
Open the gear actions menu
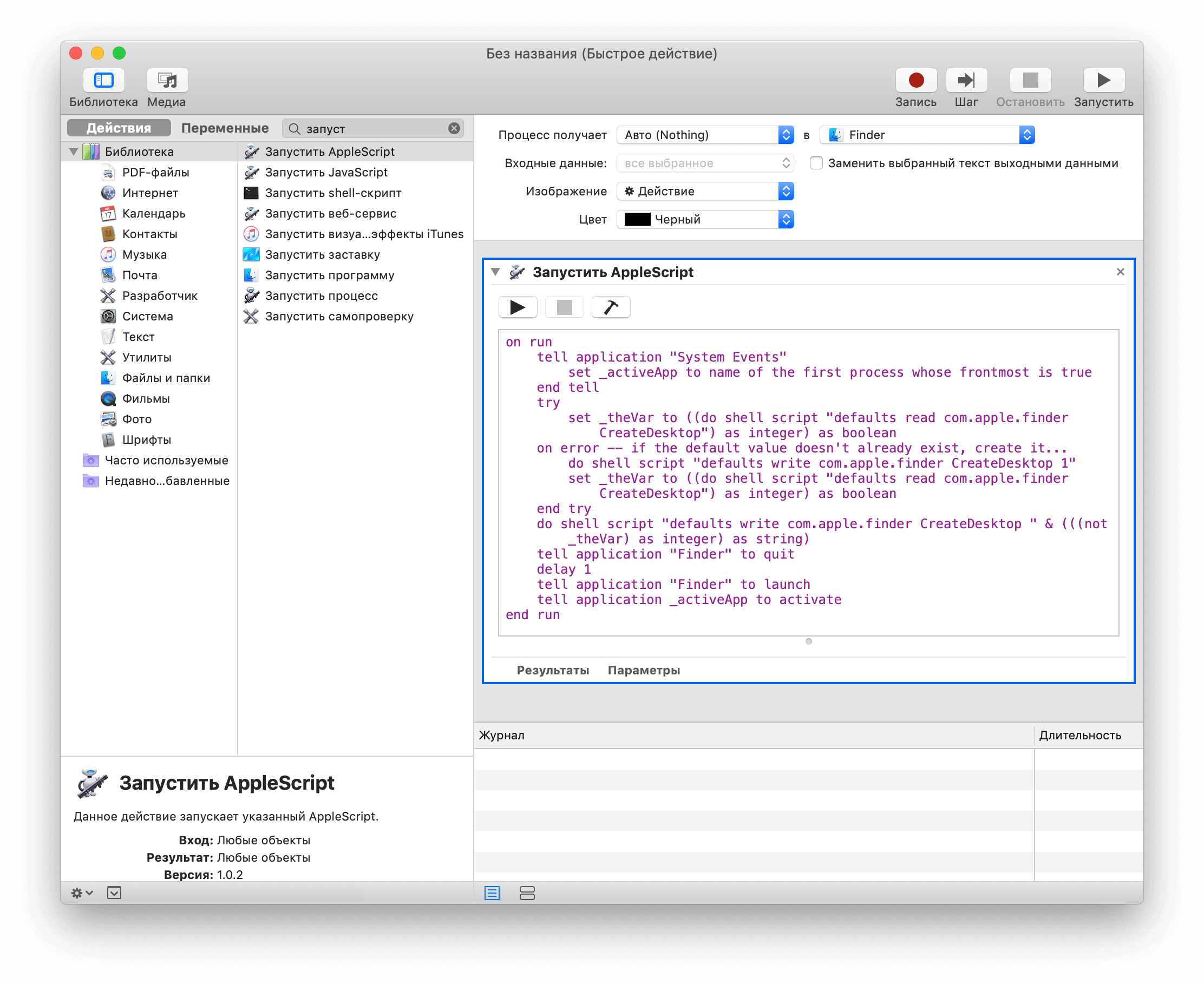coord(82,893)
